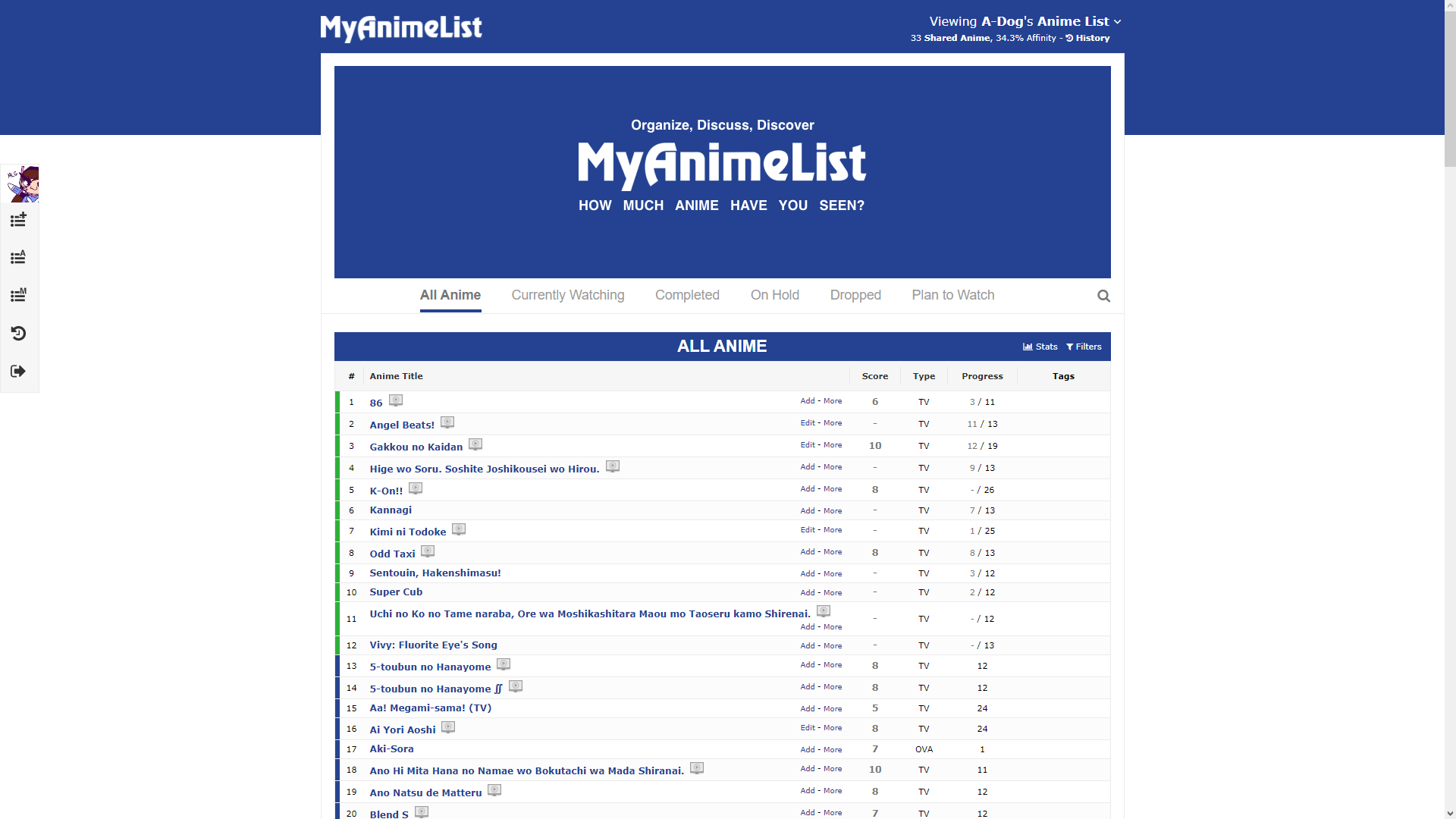Click the export arrow icon in sidebar
1456x819 pixels.
(x=18, y=372)
